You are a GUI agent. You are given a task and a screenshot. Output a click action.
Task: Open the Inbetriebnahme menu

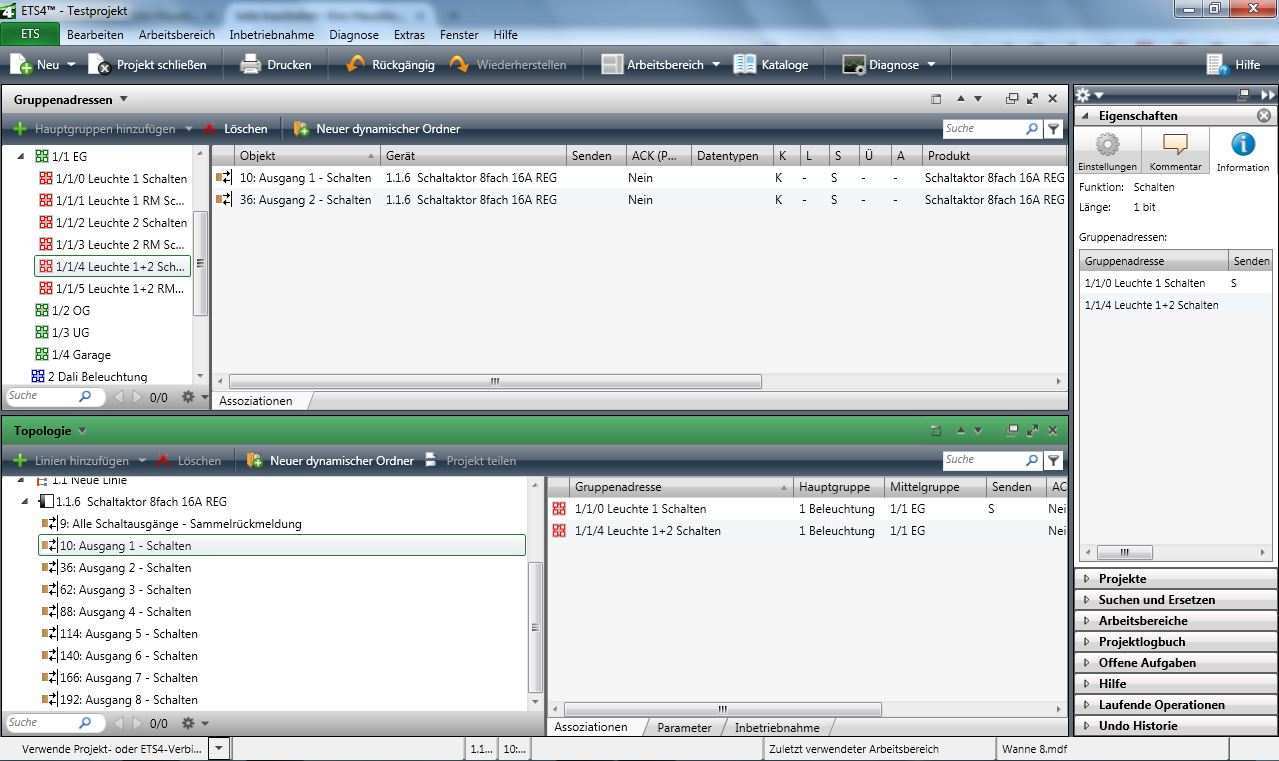click(x=271, y=34)
